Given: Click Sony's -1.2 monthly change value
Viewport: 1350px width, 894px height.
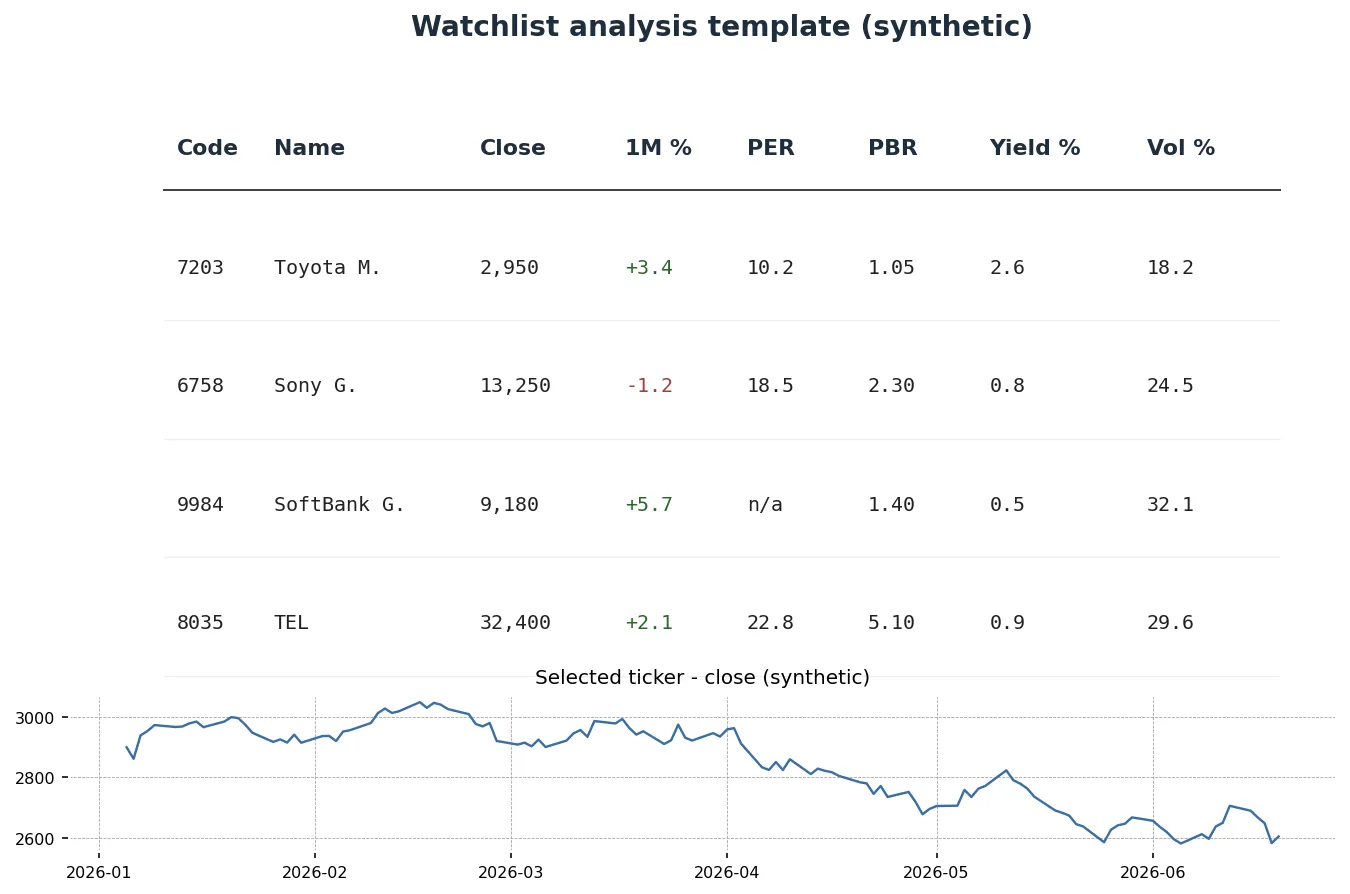Looking at the screenshot, I should tap(649, 386).
